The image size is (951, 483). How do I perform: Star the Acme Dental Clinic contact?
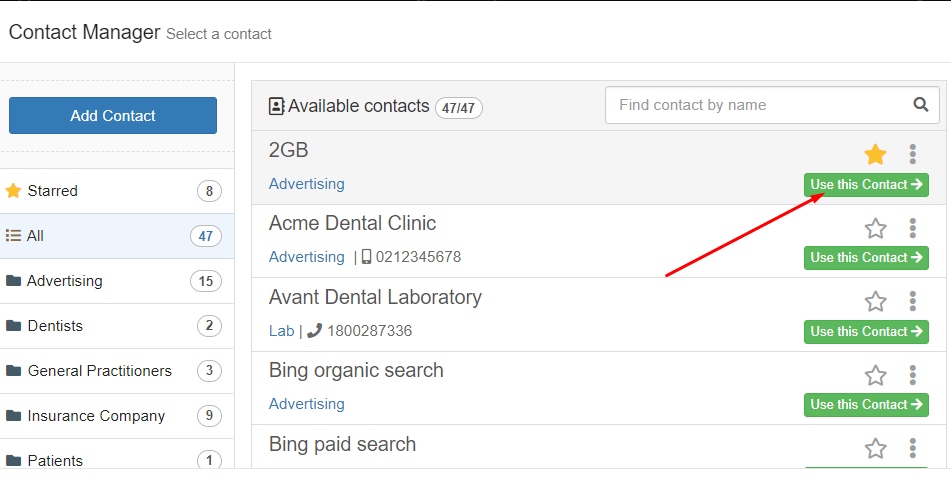(875, 228)
